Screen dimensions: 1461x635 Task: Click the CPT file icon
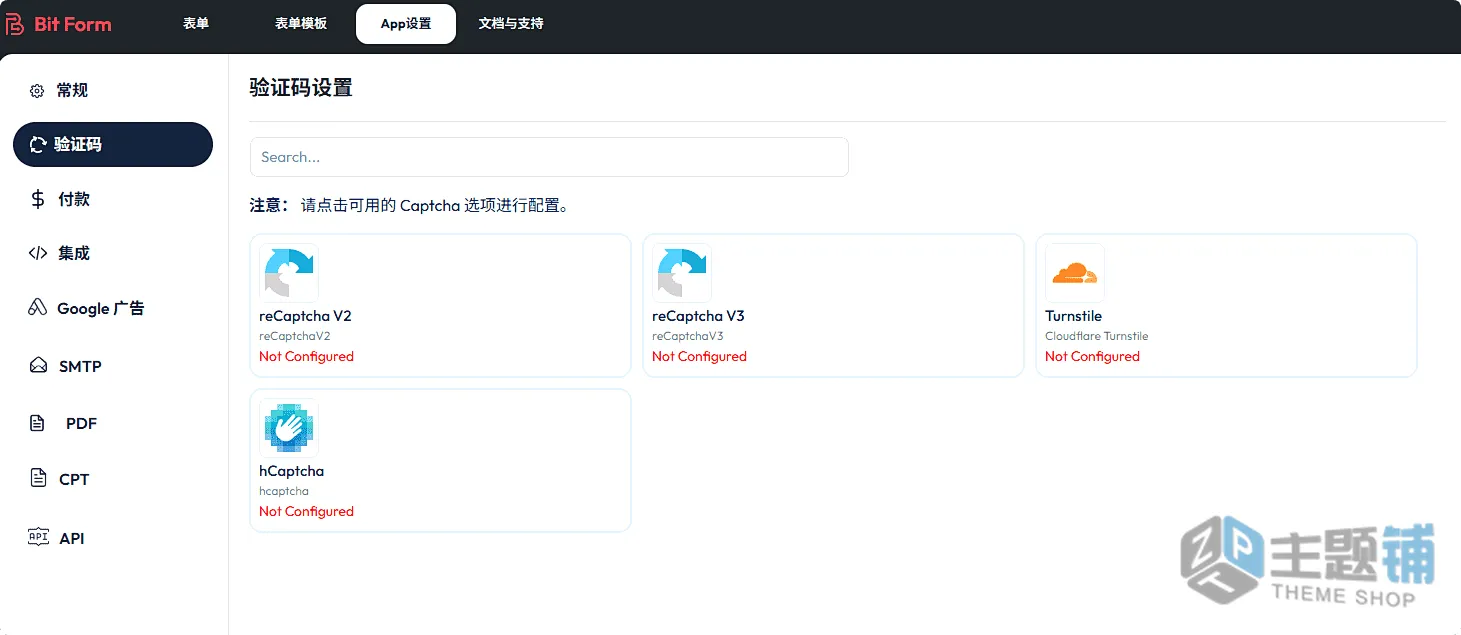click(x=38, y=478)
